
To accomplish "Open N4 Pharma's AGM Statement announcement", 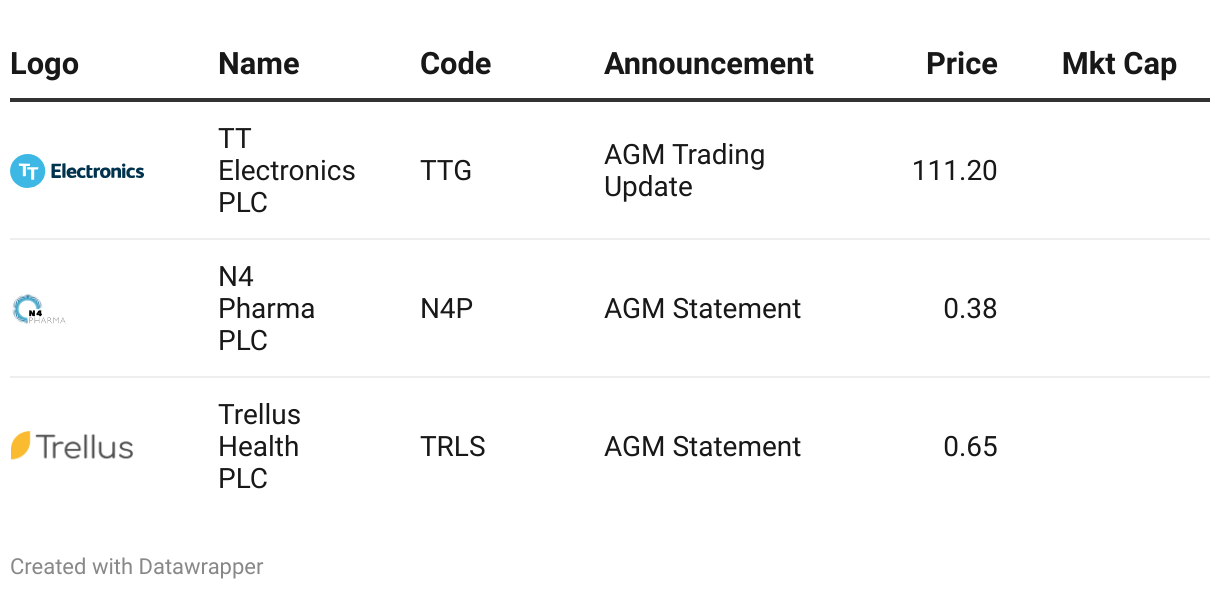I will (x=702, y=309).
